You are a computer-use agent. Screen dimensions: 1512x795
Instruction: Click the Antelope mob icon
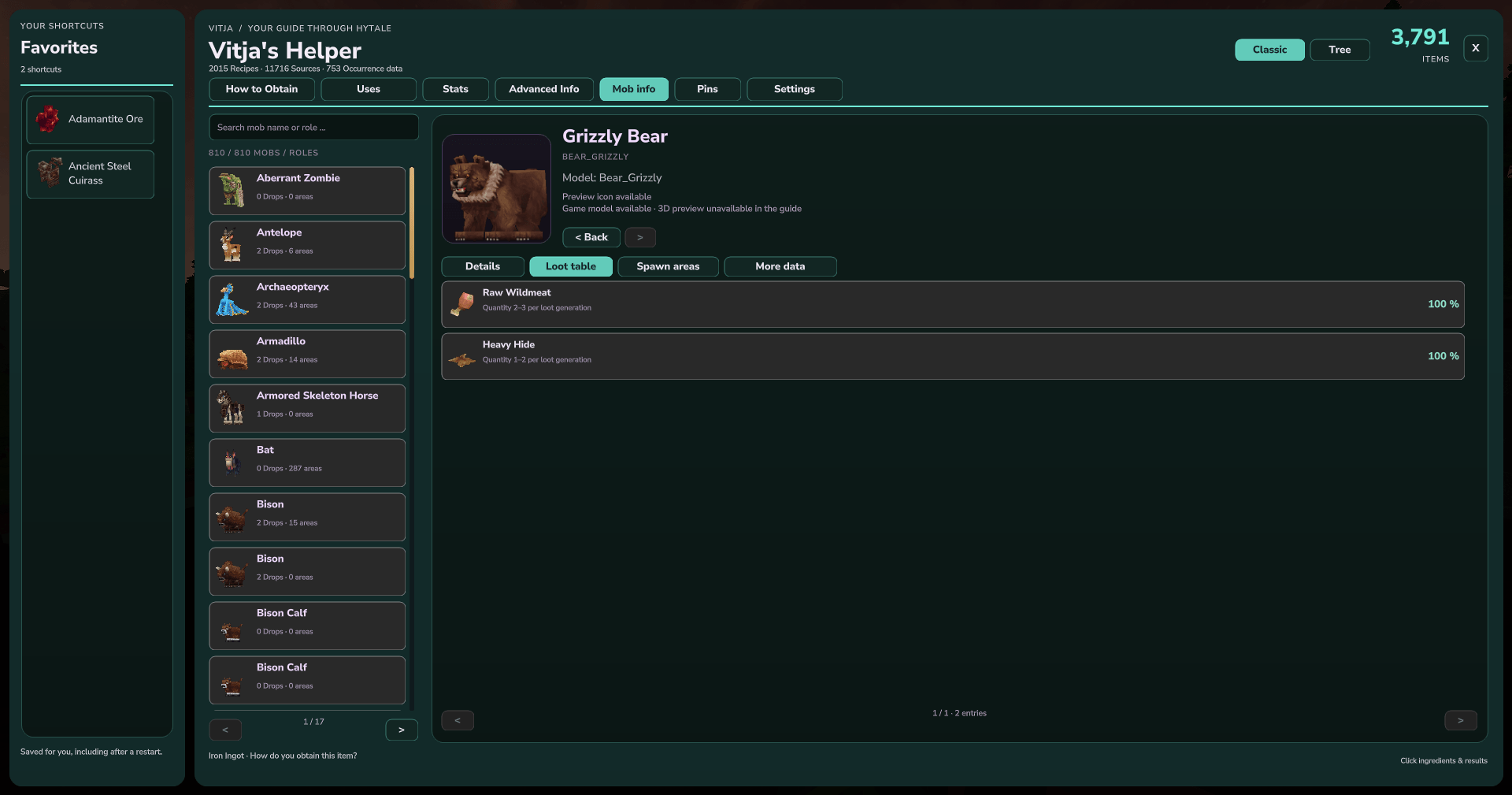click(x=231, y=245)
